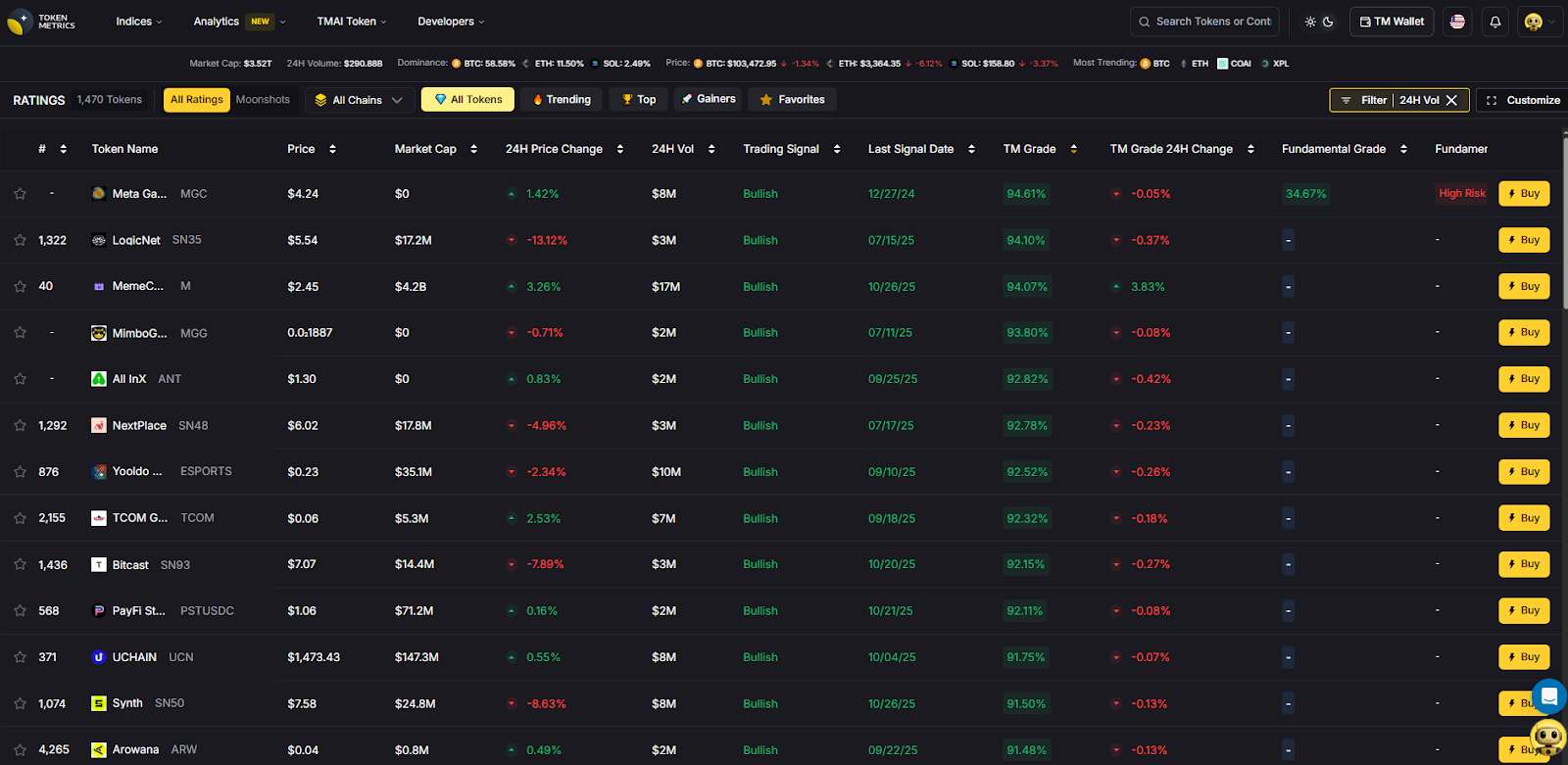Select the Favorites filter tab
Viewport: 1568px width, 765px height.
tap(792, 100)
